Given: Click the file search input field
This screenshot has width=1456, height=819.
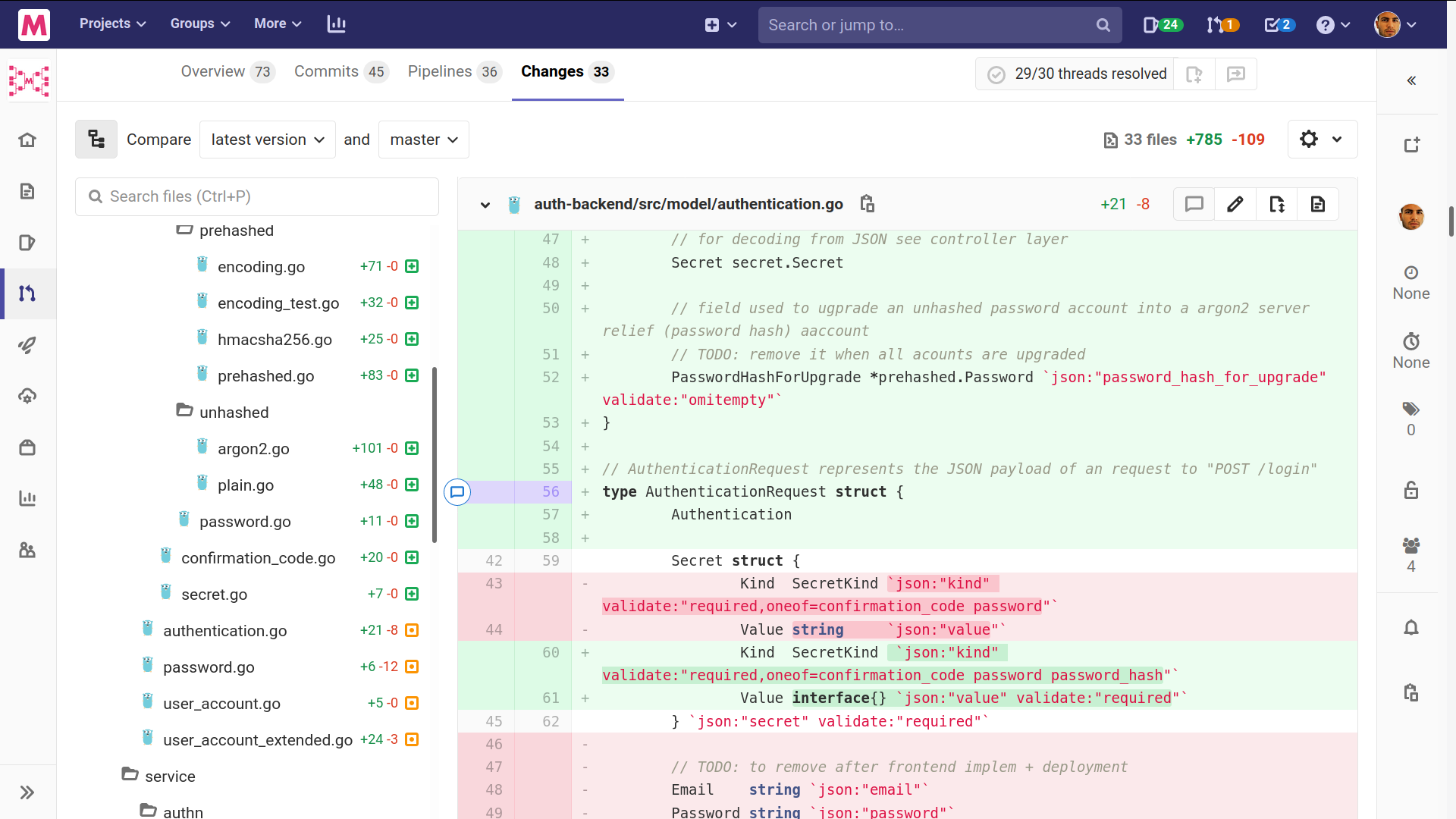Looking at the screenshot, I should tap(257, 196).
